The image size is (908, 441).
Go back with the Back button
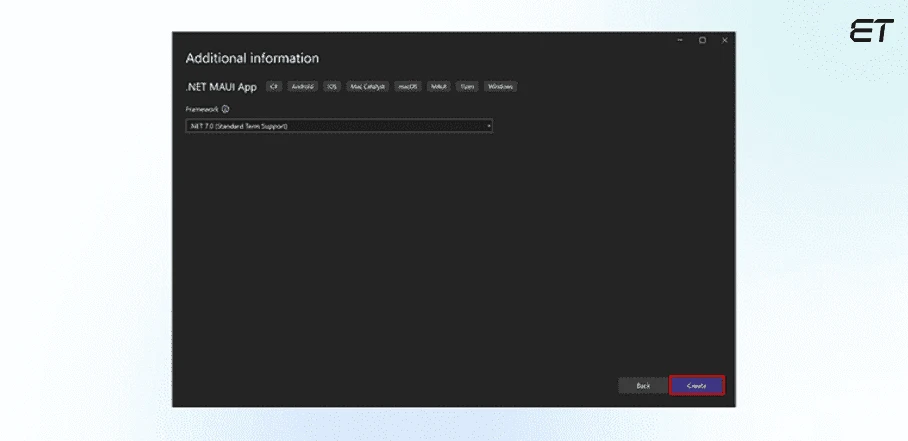(x=643, y=385)
